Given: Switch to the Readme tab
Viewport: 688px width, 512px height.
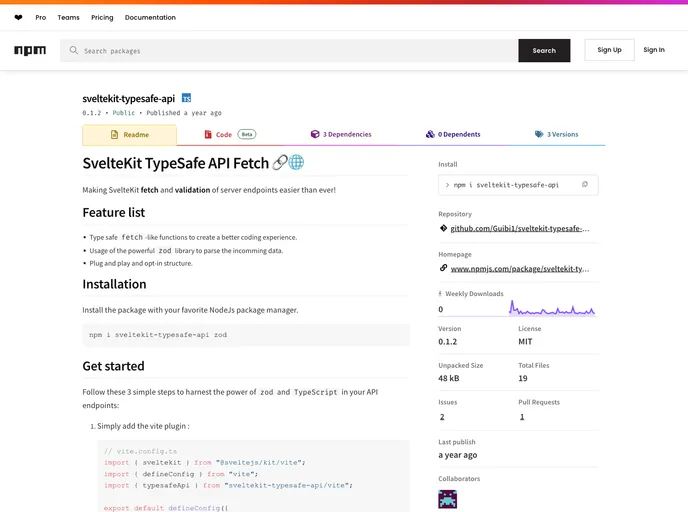Looking at the screenshot, I should (x=129, y=135).
